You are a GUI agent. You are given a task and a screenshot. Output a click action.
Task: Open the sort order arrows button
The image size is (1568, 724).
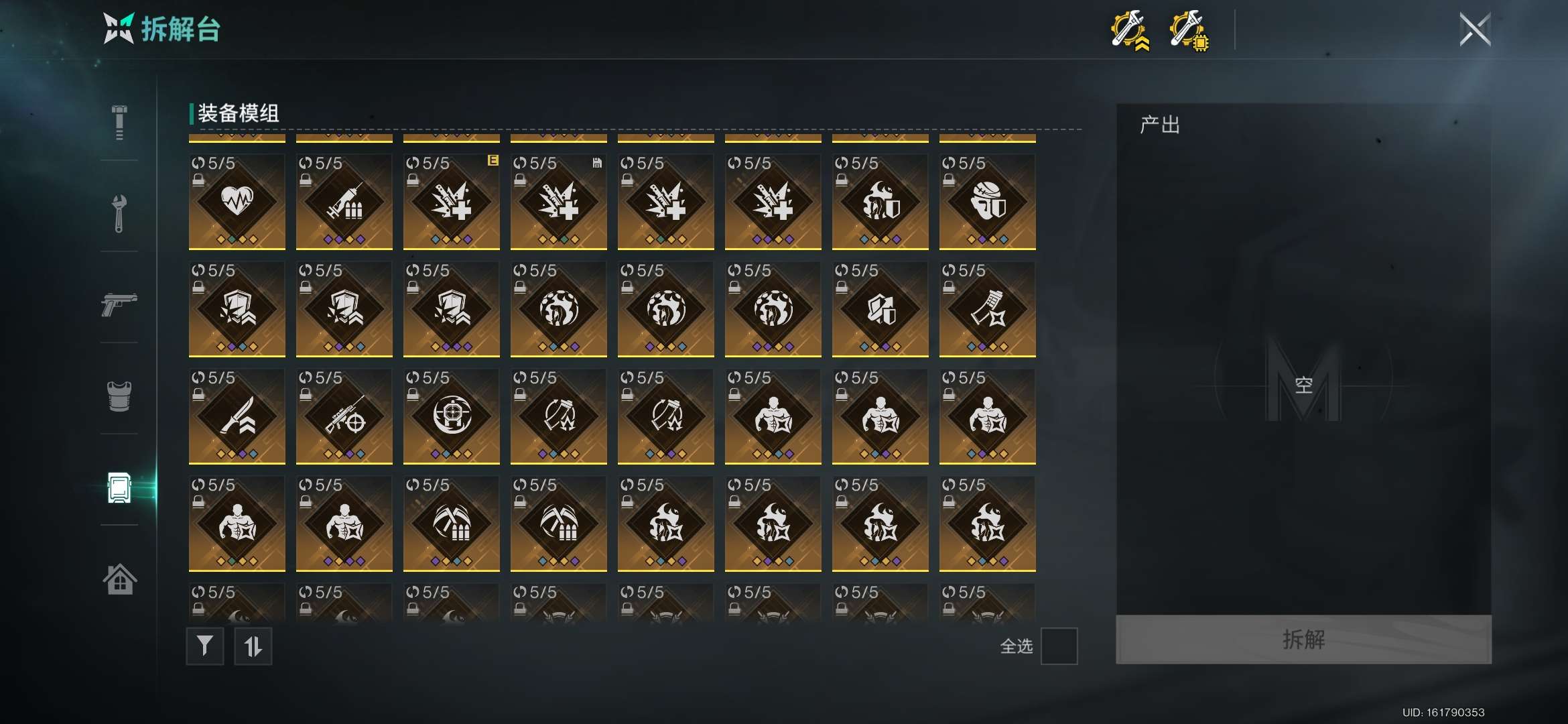(x=253, y=646)
